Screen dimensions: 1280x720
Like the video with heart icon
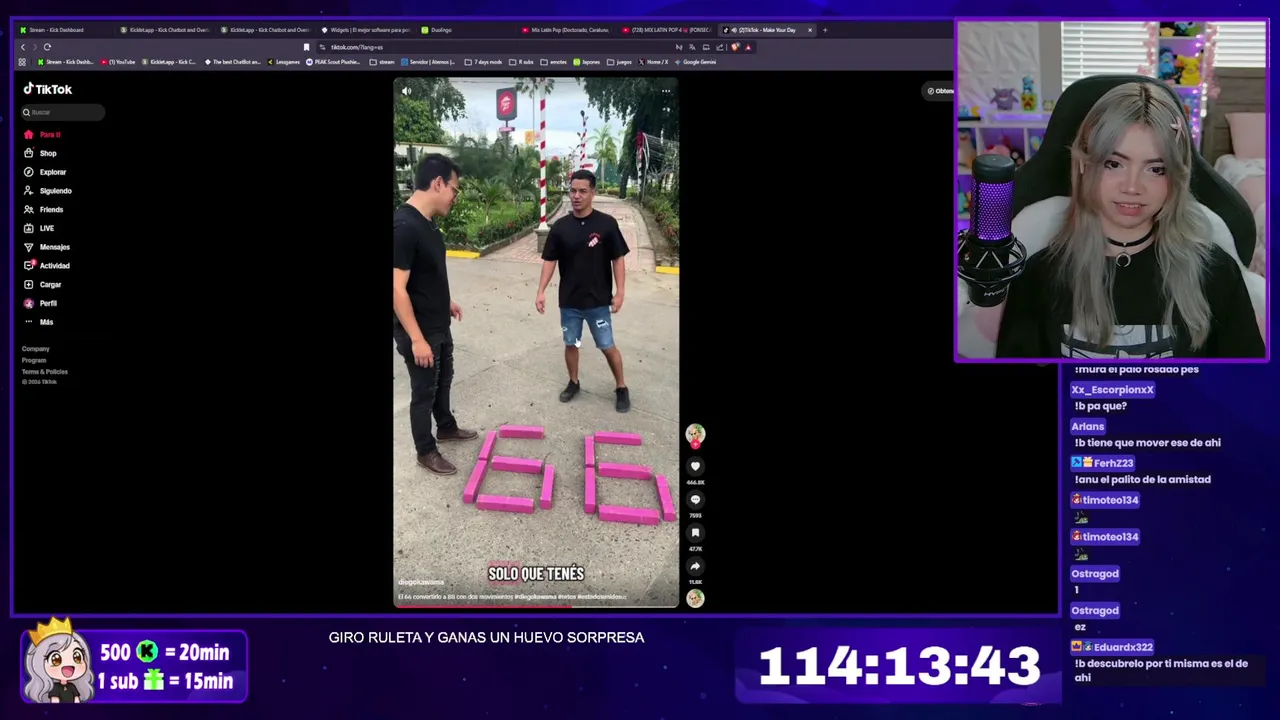coord(695,466)
